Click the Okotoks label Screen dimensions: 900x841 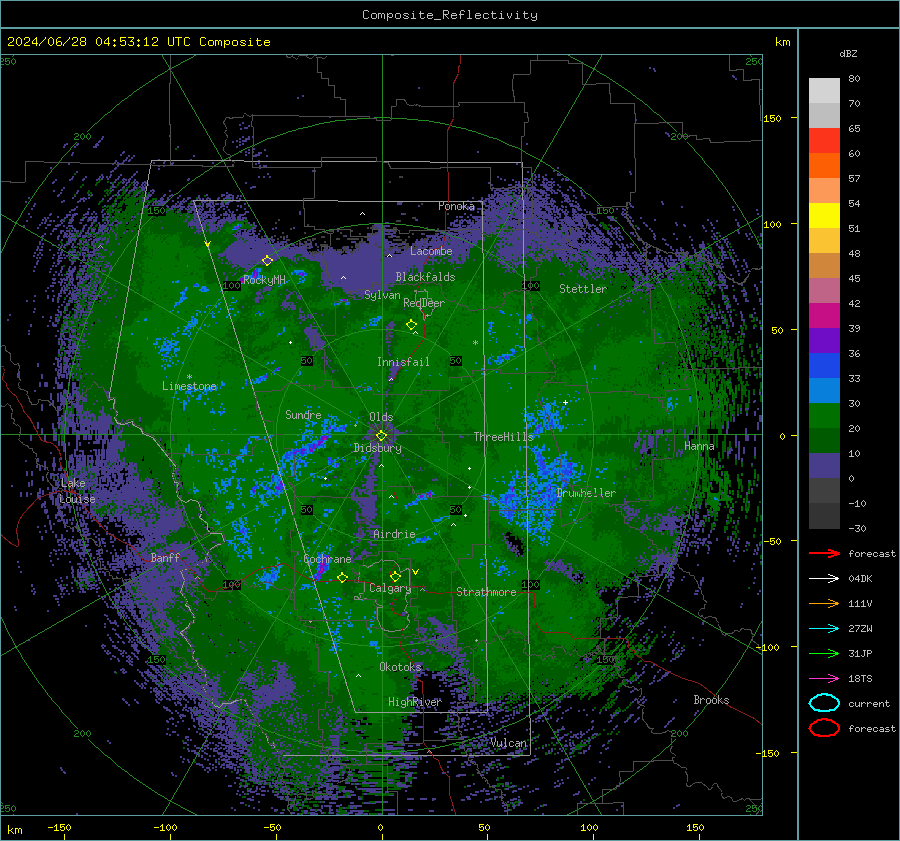pyautogui.click(x=400, y=667)
